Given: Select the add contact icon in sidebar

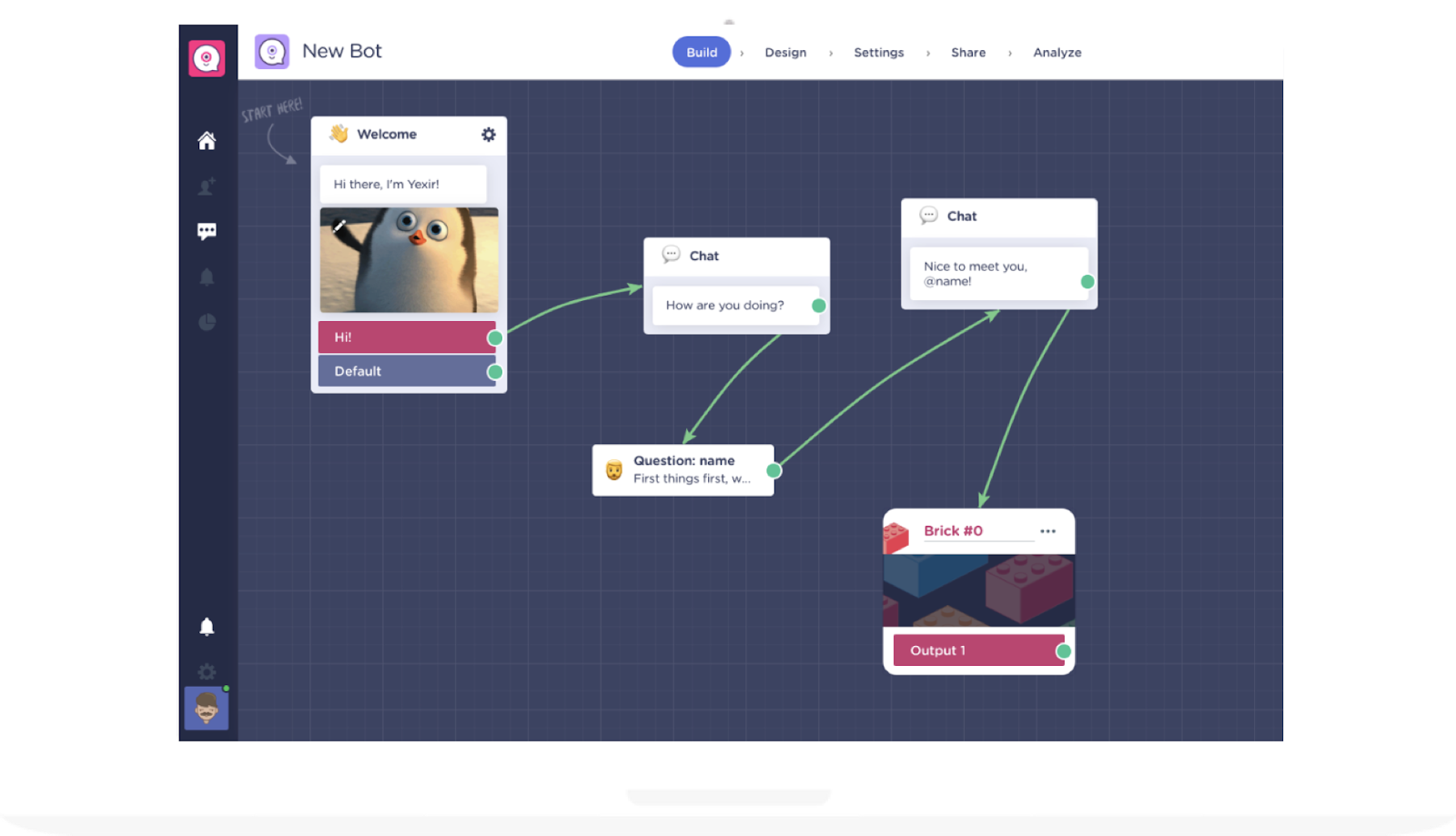Looking at the screenshot, I should [x=207, y=186].
